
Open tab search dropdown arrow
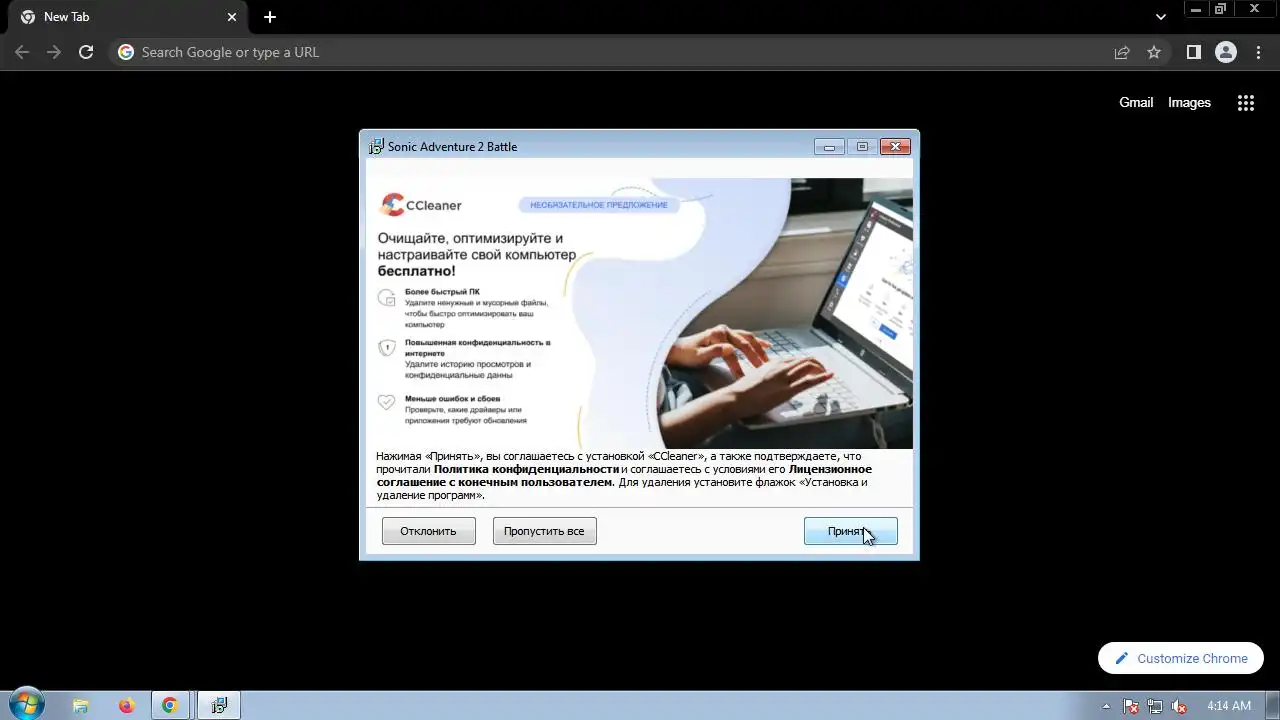click(1160, 17)
